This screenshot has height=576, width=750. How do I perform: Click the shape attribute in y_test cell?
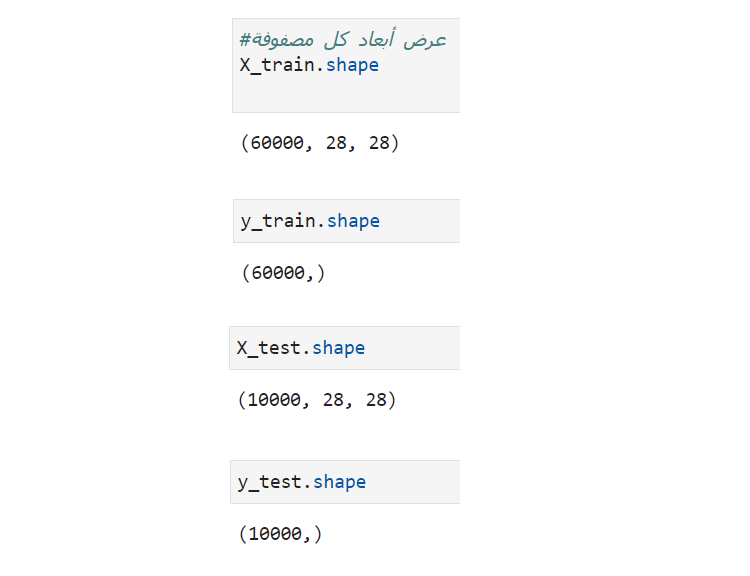click(339, 482)
